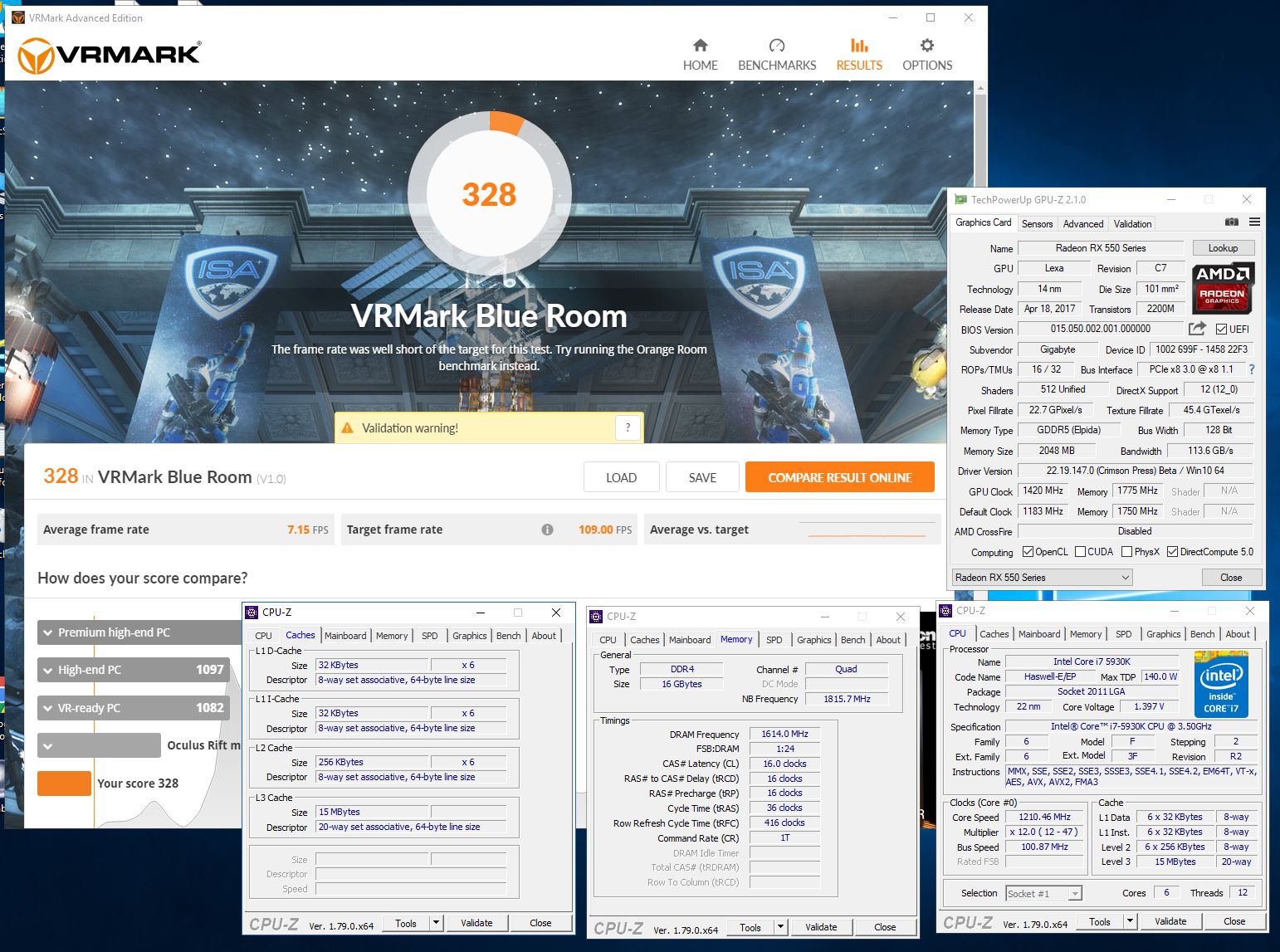Click the AMD Radeon Graphics logo
This screenshot has width=1280, height=952.
(x=1224, y=288)
